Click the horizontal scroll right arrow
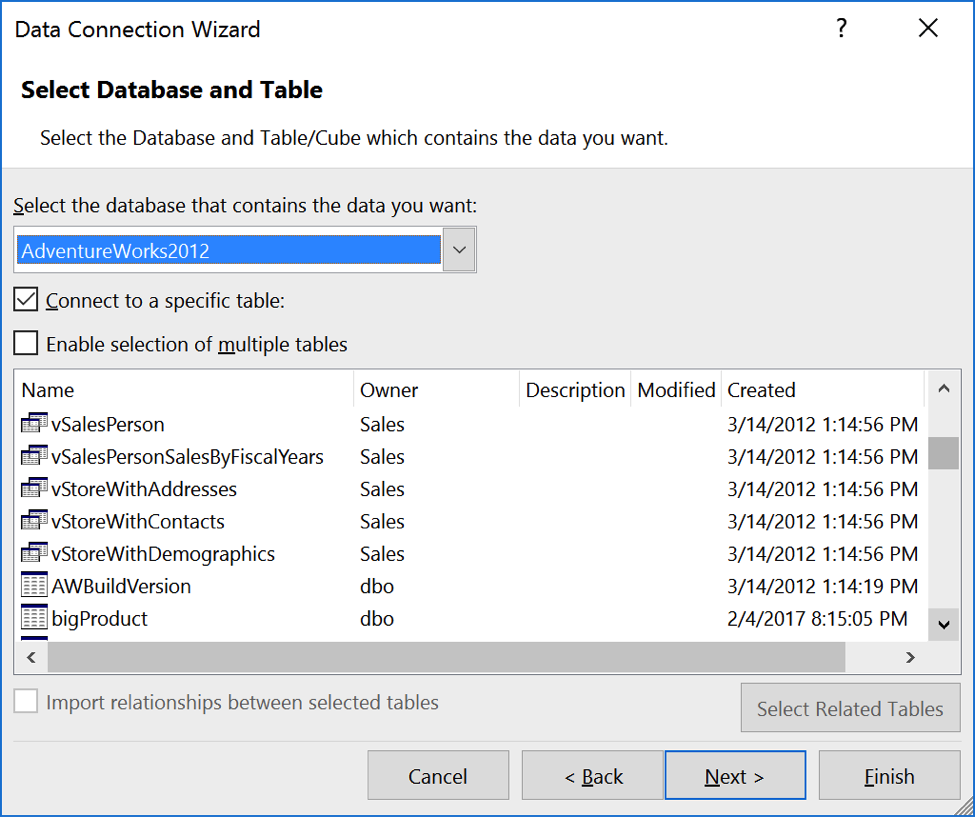 (910, 657)
